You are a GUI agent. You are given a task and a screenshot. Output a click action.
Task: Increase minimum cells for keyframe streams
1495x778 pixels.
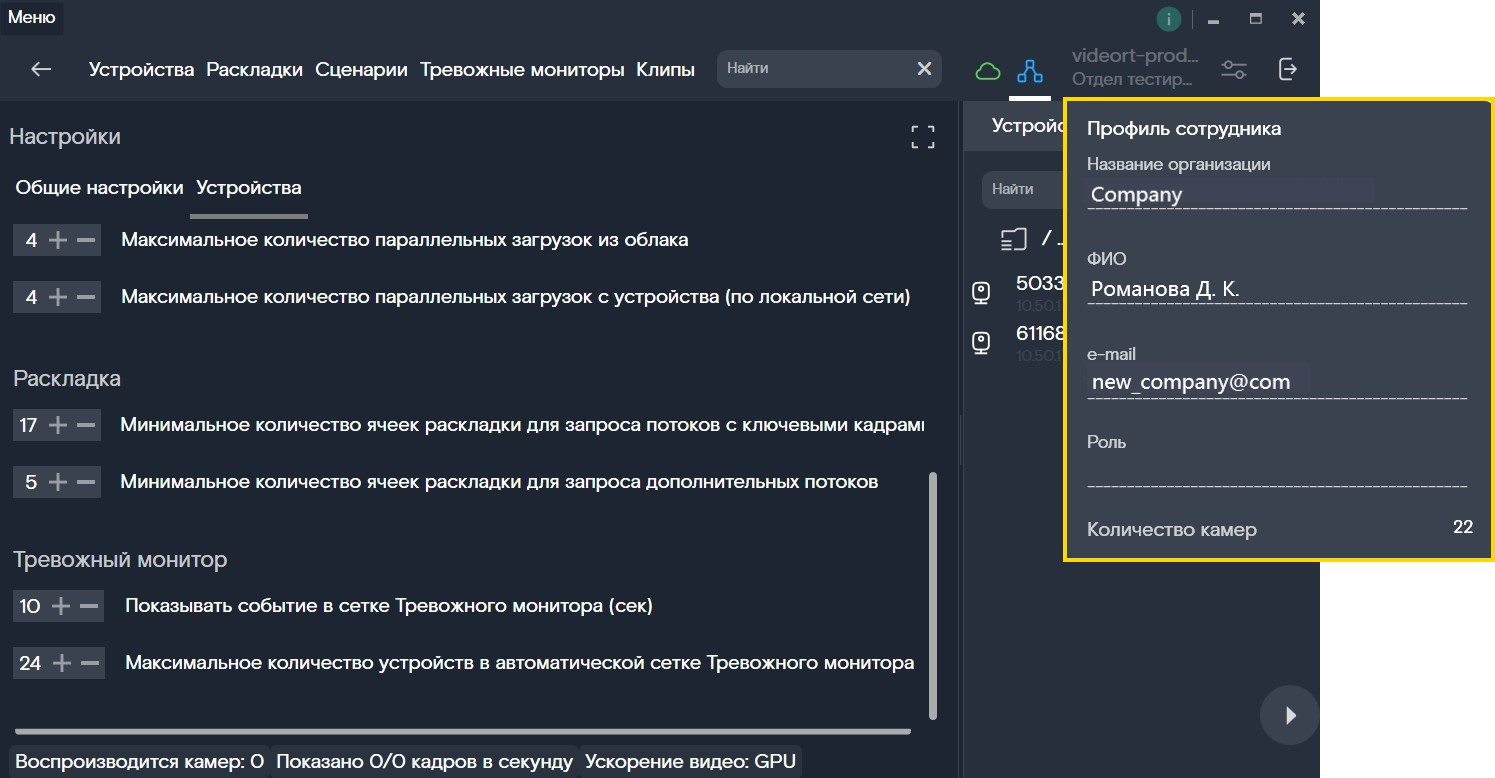click(59, 425)
